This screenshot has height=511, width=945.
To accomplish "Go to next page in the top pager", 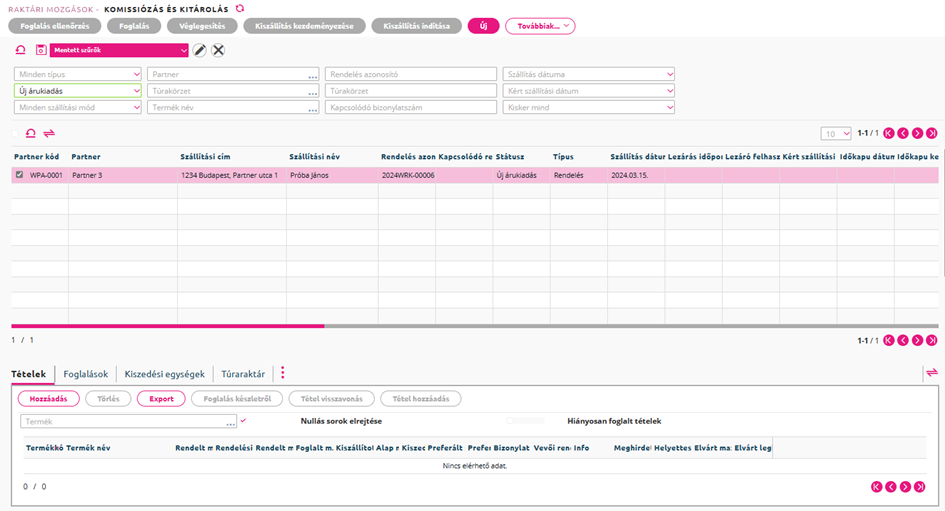I will 917,133.
